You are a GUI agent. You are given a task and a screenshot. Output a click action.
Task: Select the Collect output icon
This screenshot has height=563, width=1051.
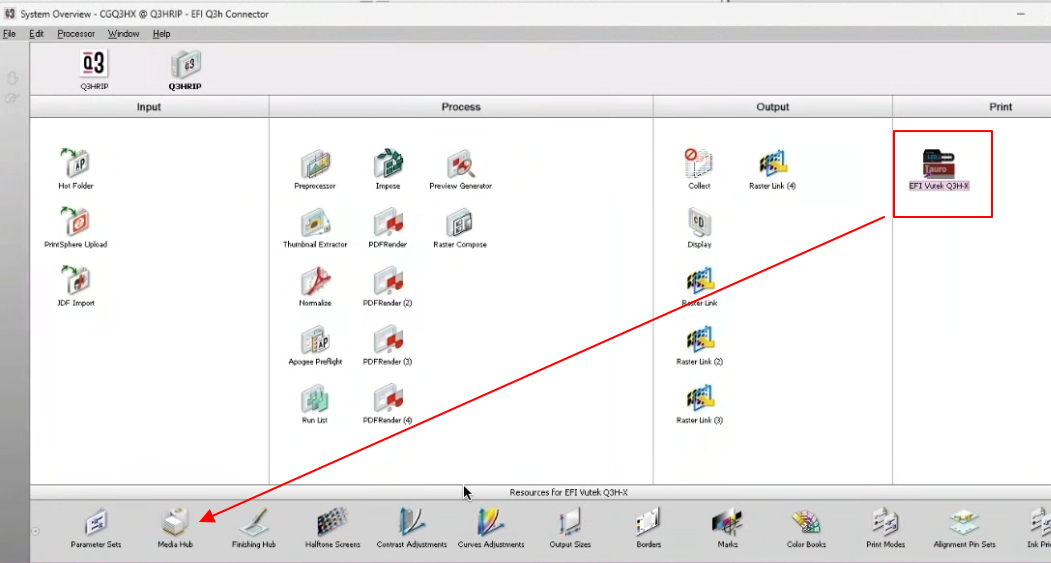coord(699,163)
